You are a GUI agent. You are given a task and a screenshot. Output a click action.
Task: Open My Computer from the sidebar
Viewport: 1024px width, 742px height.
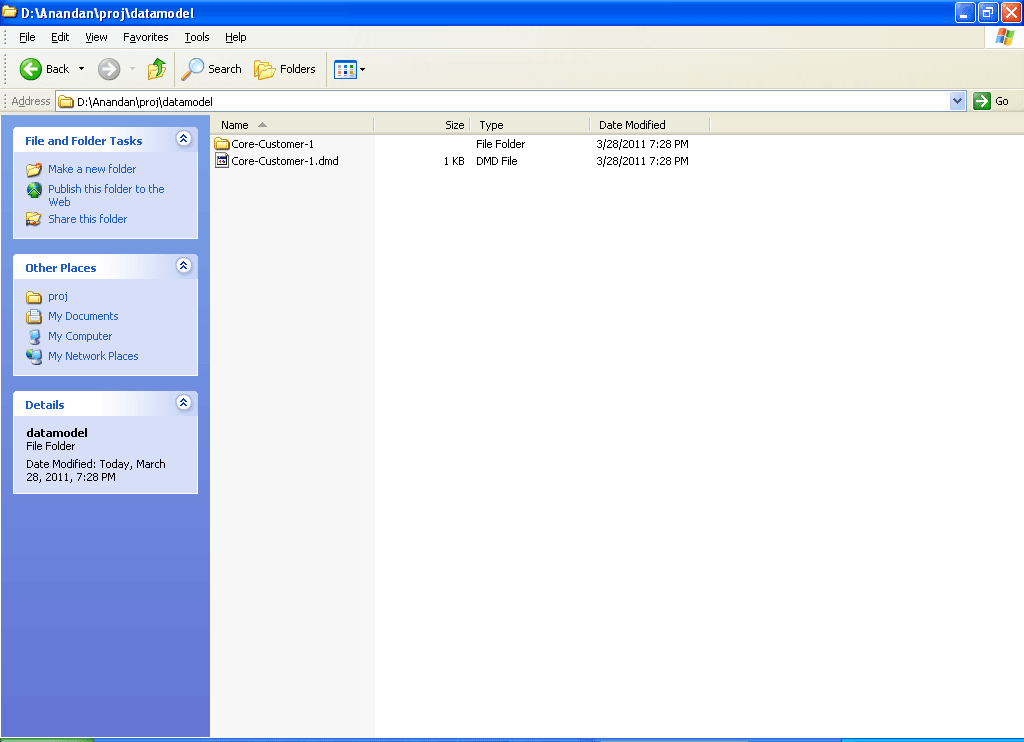(79, 336)
